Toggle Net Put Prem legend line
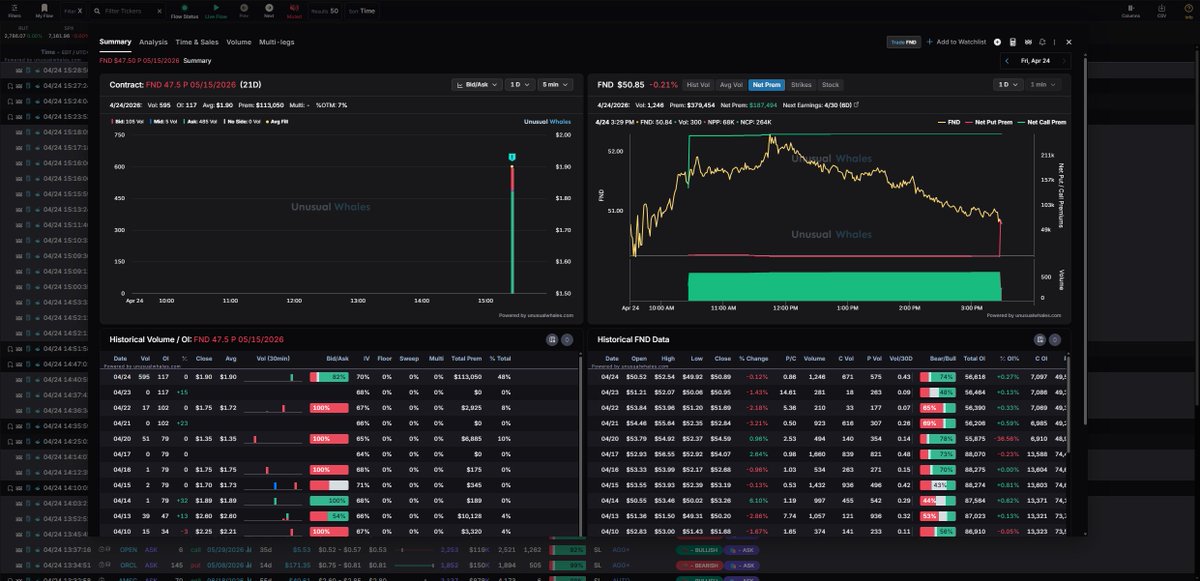The height and width of the screenshot is (581, 1200). (990, 122)
